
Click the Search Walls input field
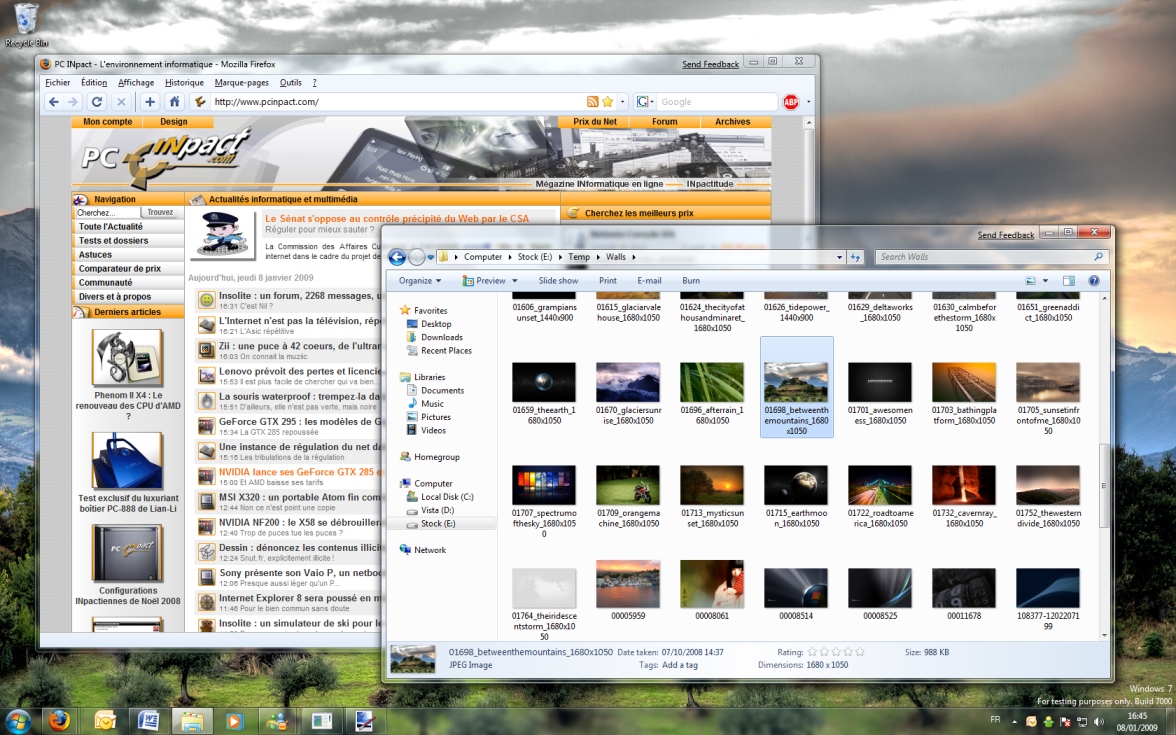point(984,256)
